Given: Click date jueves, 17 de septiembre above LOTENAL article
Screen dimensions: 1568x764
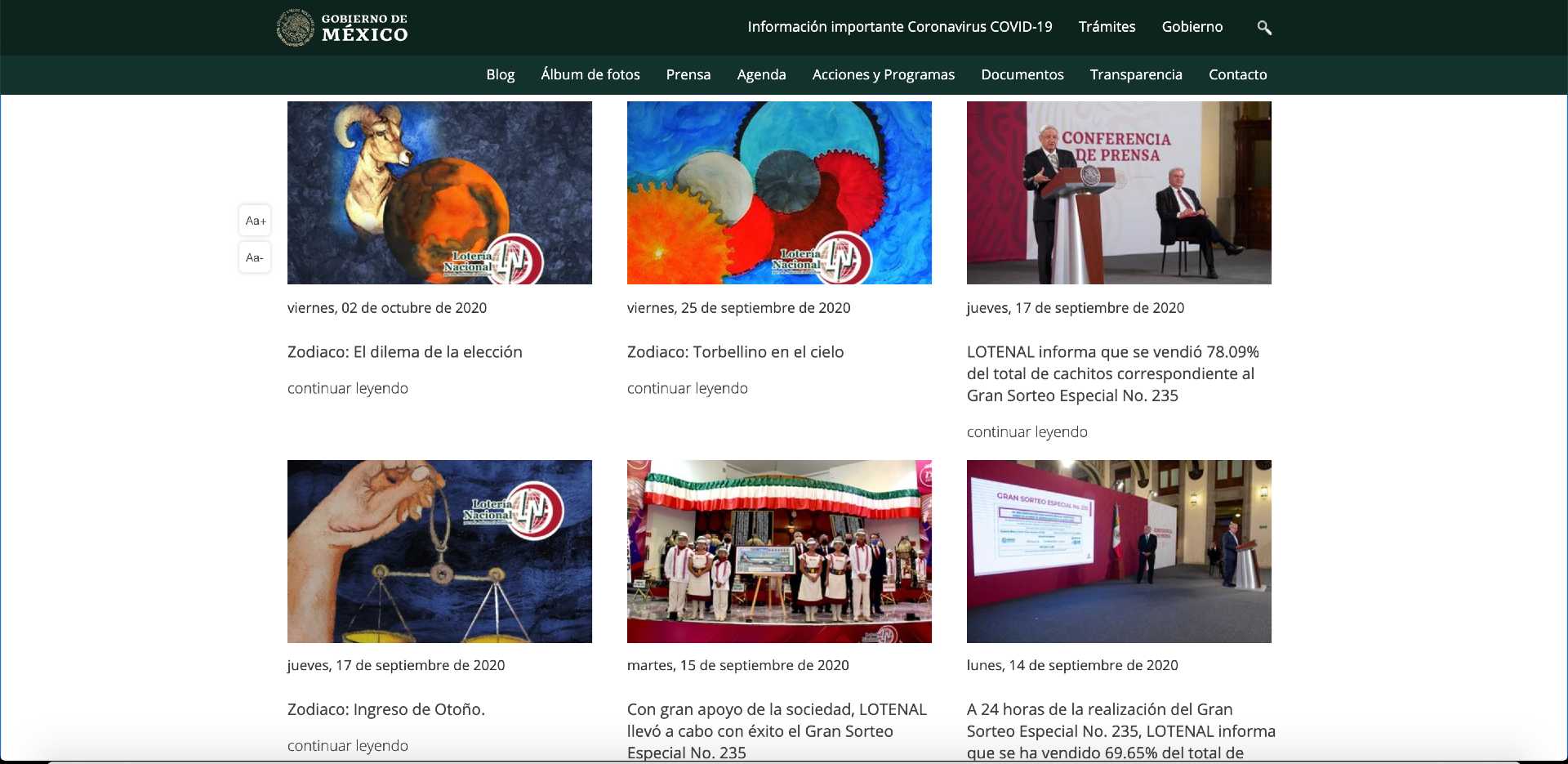Looking at the screenshot, I should (1076, 308).
